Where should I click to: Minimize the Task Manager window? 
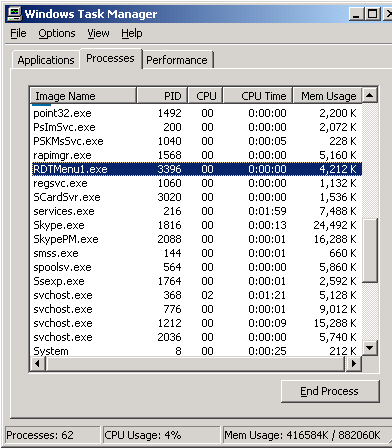click(356, 14)
